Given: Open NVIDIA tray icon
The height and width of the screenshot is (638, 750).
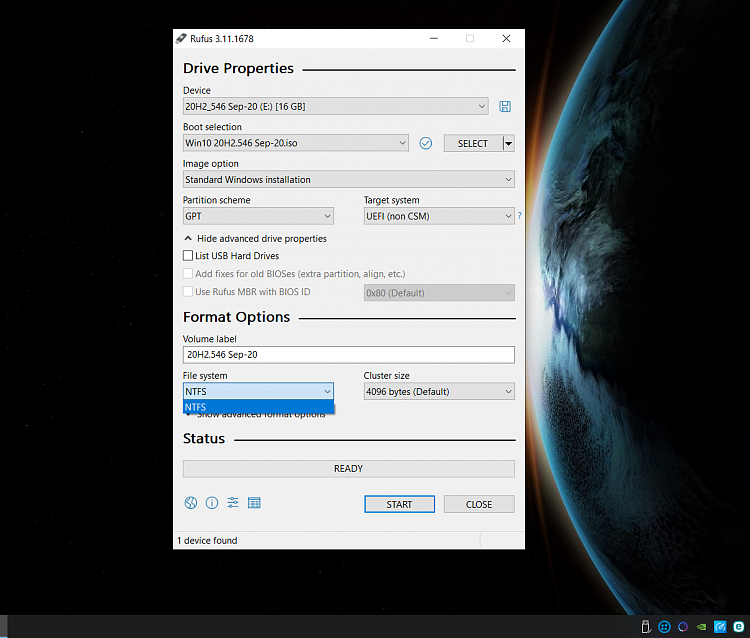Looking at the screenshot, I should coord(701,627).
